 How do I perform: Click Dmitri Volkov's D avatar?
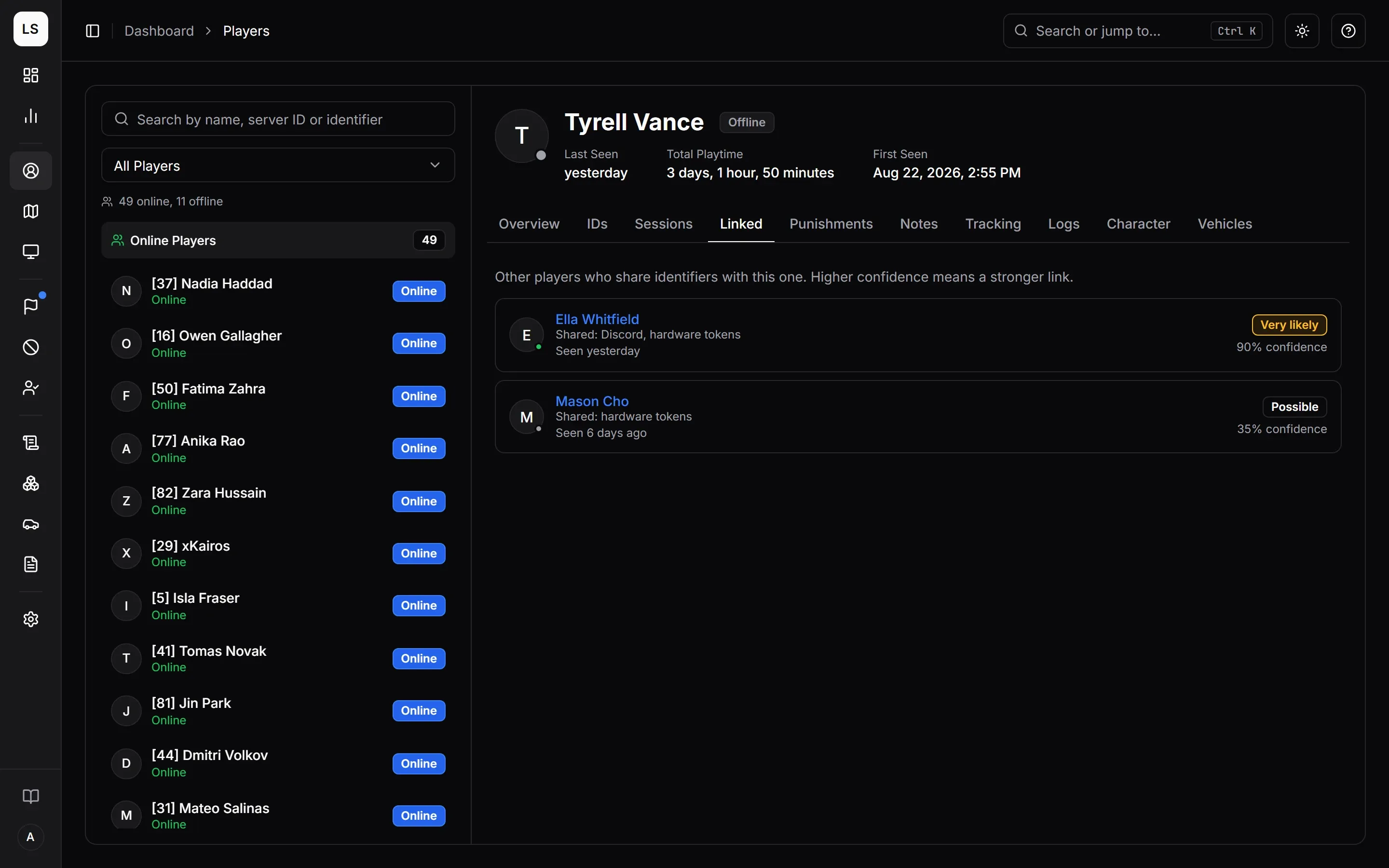tap(126, 763)
